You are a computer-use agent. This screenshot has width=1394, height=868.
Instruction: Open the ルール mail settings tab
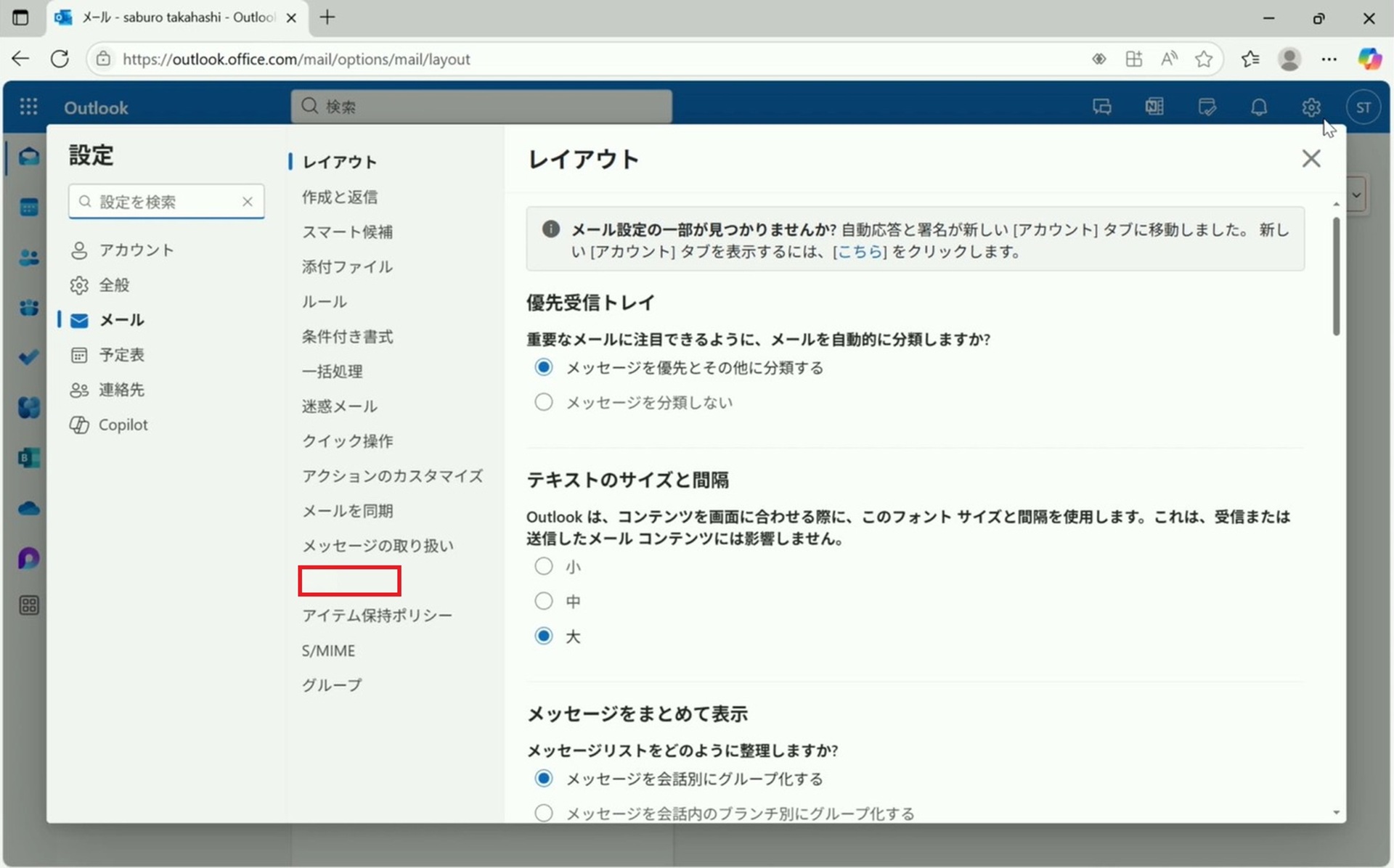[325, 301]
